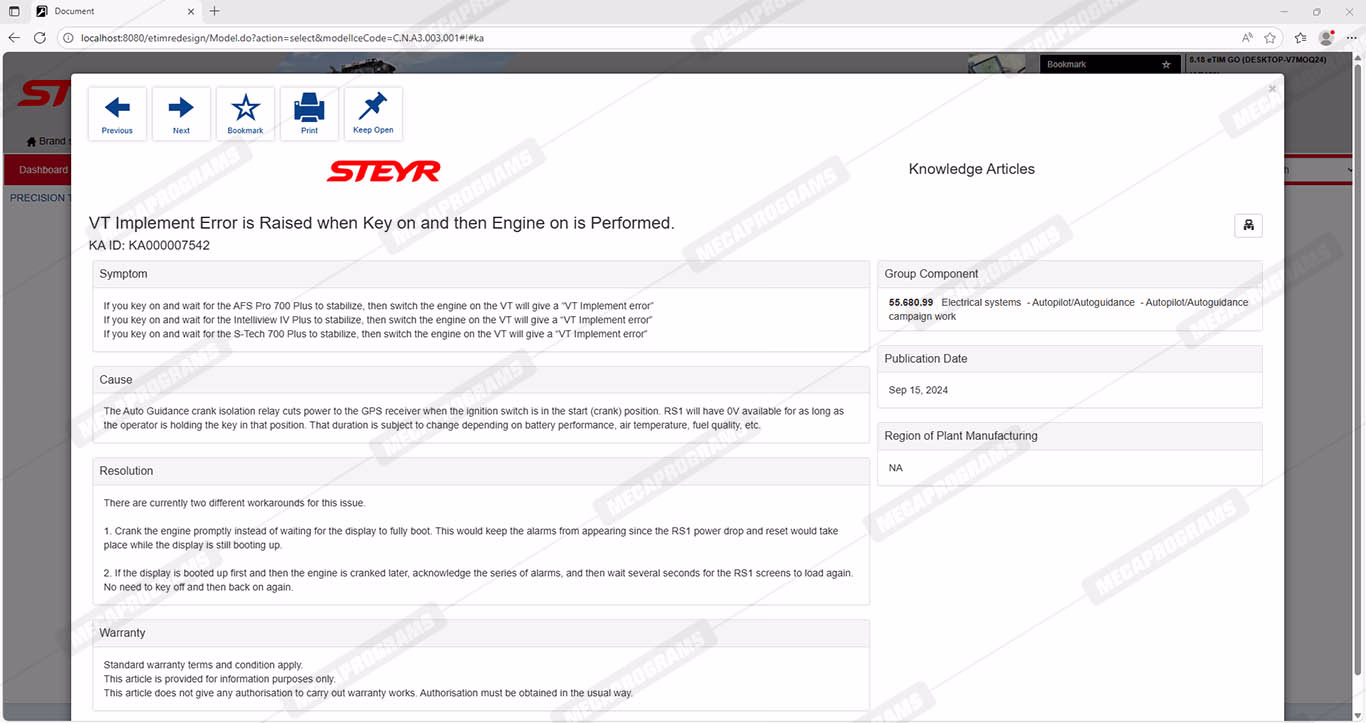1366x723 pixels.
Task: Close the knowledge article popup
Action: [1272, 89]
